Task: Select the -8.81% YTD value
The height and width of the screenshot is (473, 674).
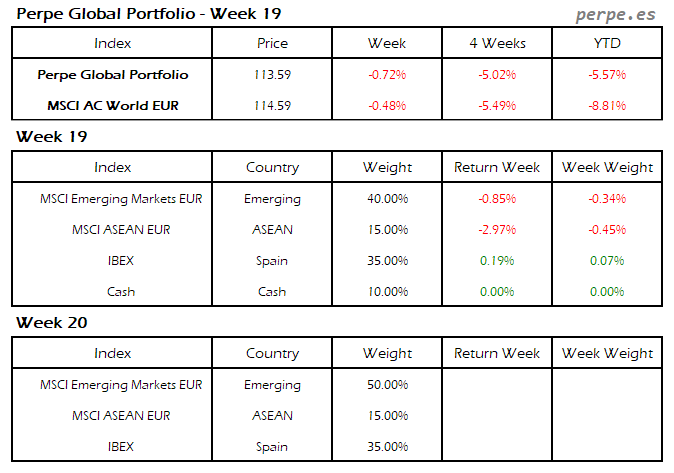Action: pos(608,106)
